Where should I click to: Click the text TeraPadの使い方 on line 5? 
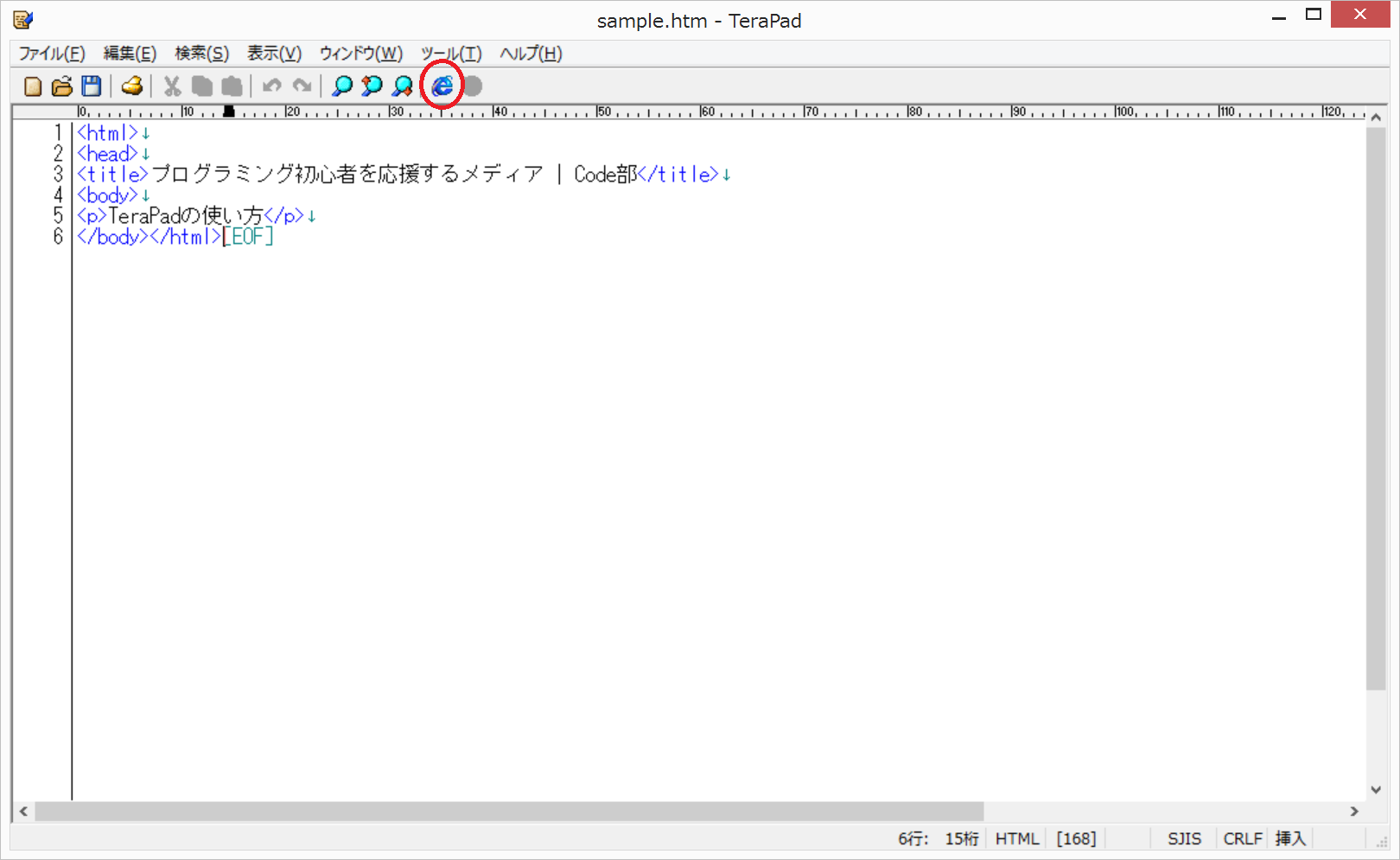pos(185,216)
